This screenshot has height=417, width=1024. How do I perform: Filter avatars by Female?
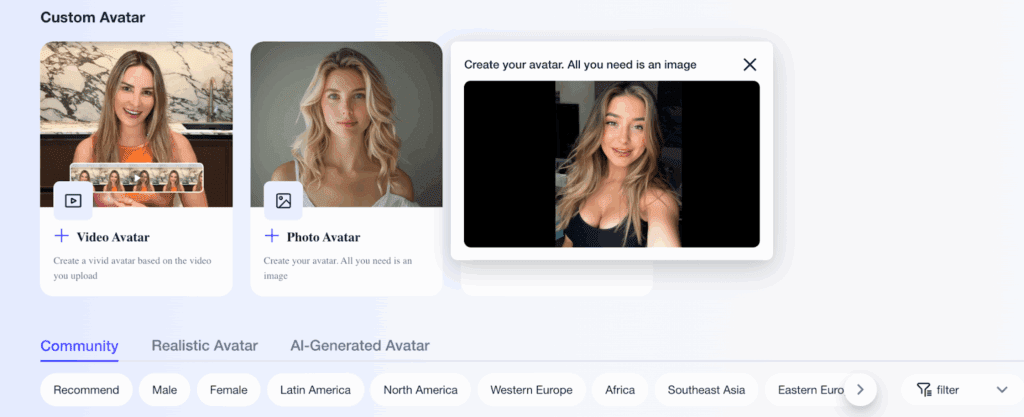tap(228, 390)
